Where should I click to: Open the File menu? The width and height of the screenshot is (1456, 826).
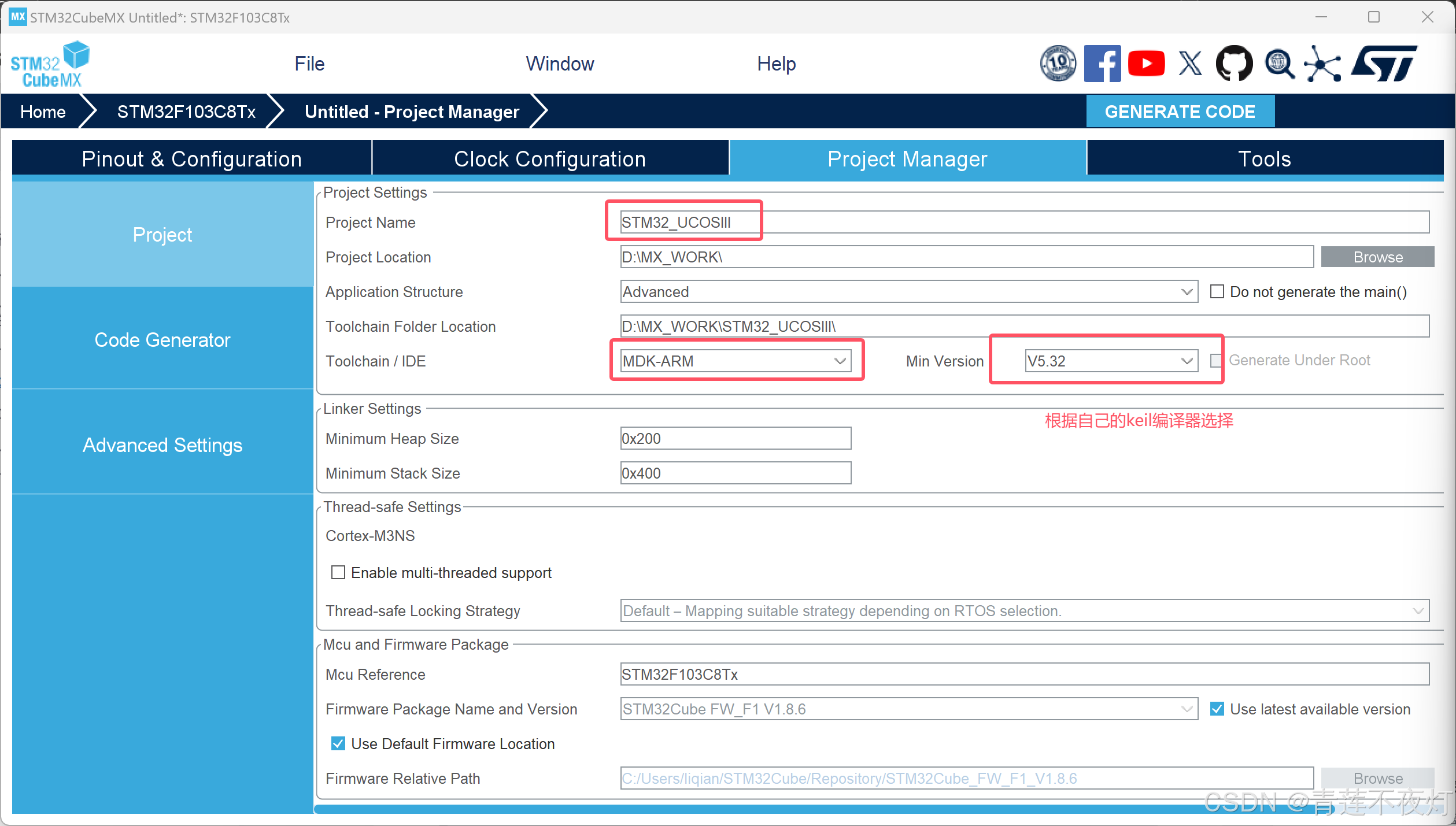pos(309,64)
